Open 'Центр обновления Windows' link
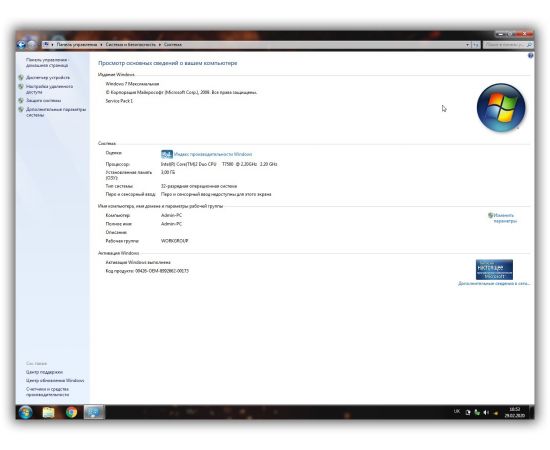Viewport: 550px width, 450px height. point(55,381)
